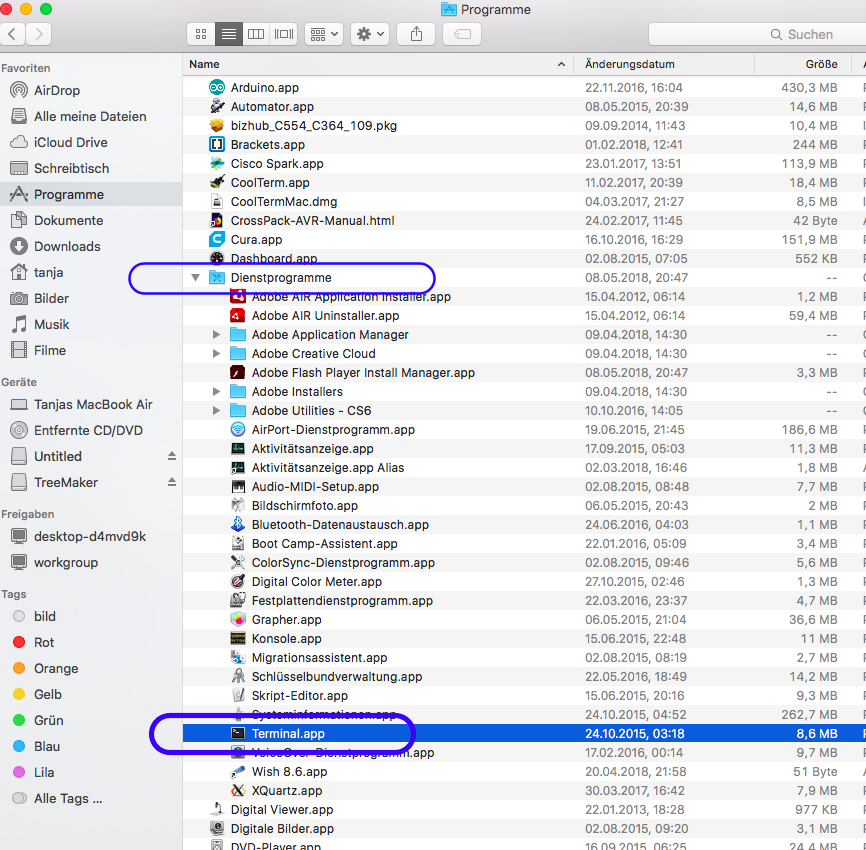866x850 pixels.
Task: Switch to Cover Flow view
Action: click(x=284, y=34)
